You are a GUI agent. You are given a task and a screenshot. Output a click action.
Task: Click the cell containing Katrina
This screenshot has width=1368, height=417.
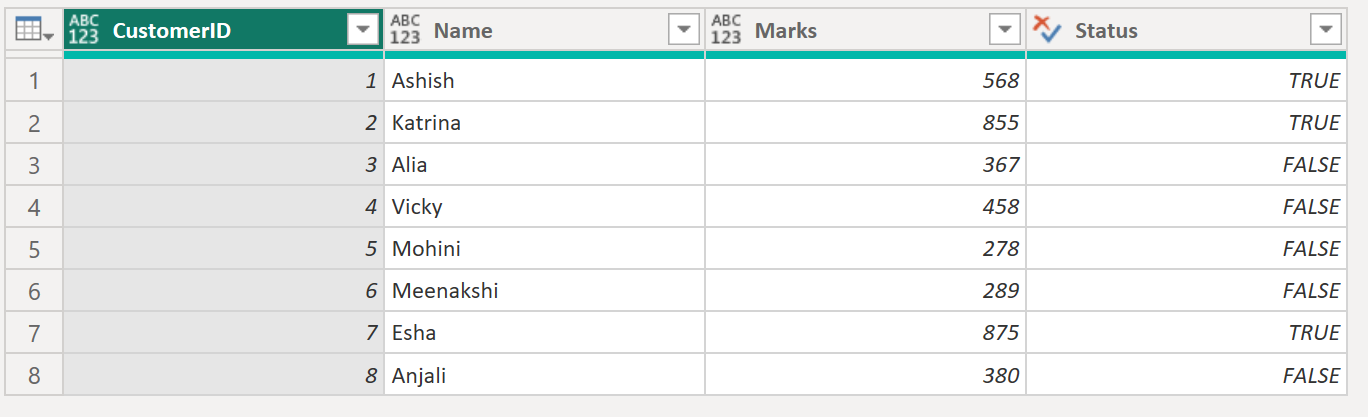click(544, 123)
